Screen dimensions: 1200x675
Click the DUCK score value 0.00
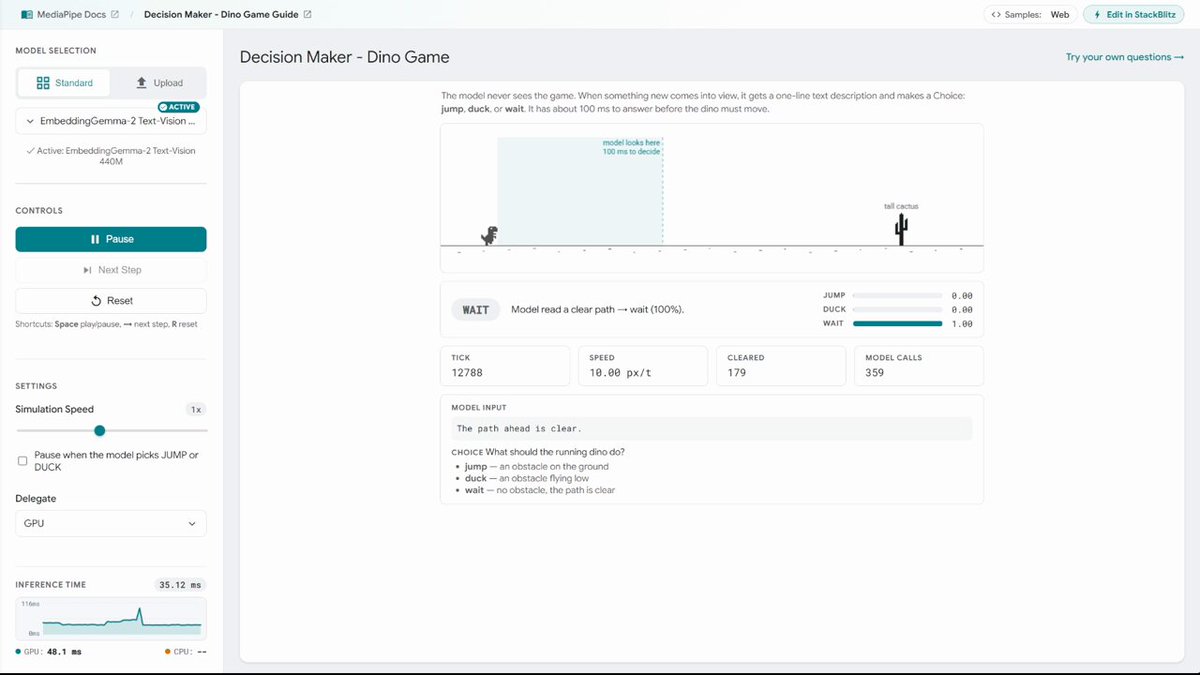[962, 310]
